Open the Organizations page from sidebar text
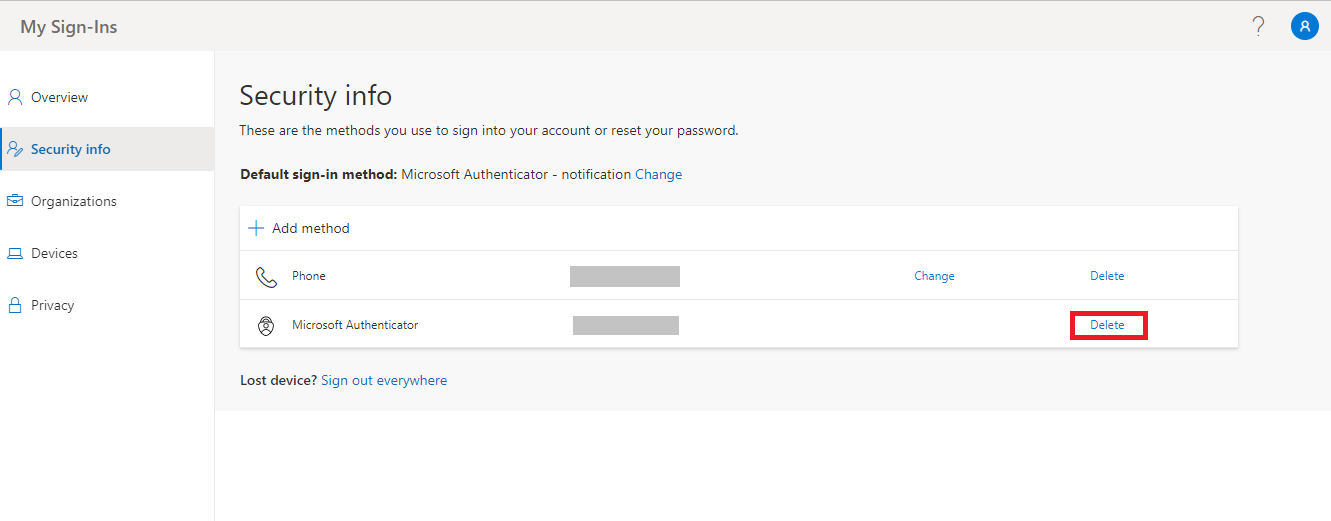Image resolution: width=1331 pixels, height=521 pixels. (x=73, y=201)
